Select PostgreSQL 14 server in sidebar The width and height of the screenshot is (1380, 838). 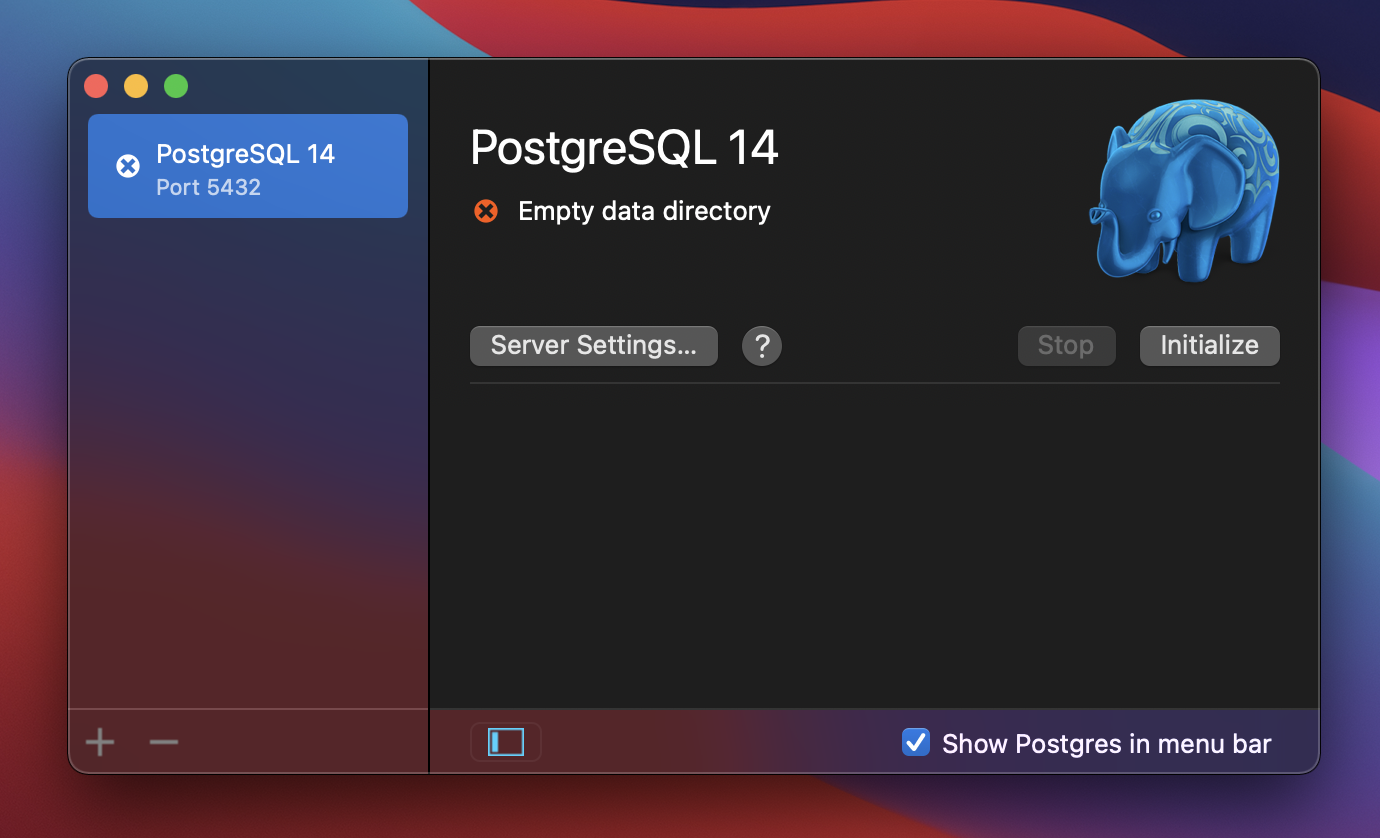[248, 166]
